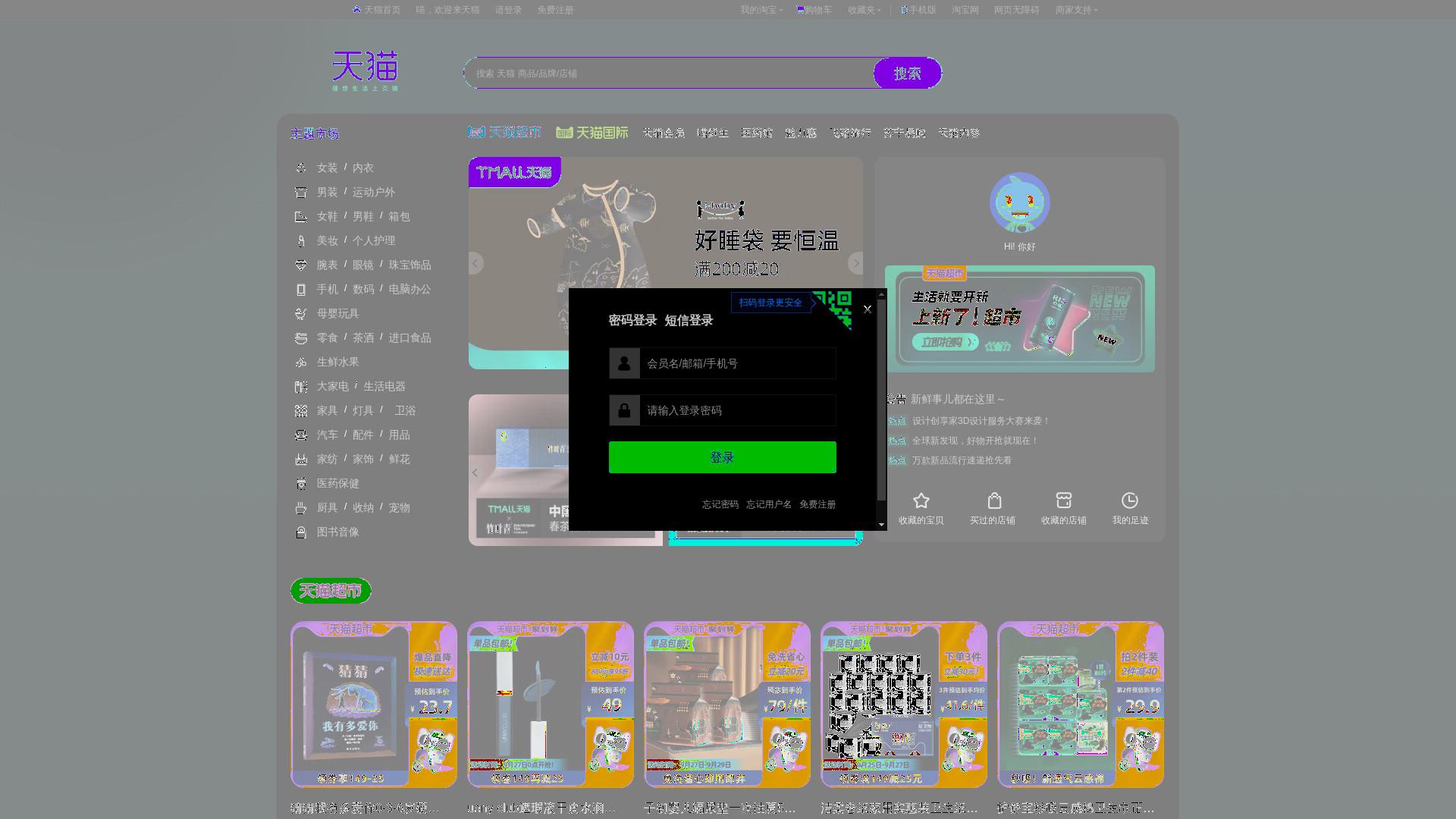1456x819 pixels.
Task: Go to next banner slide
Action: (x=855, y=263)
